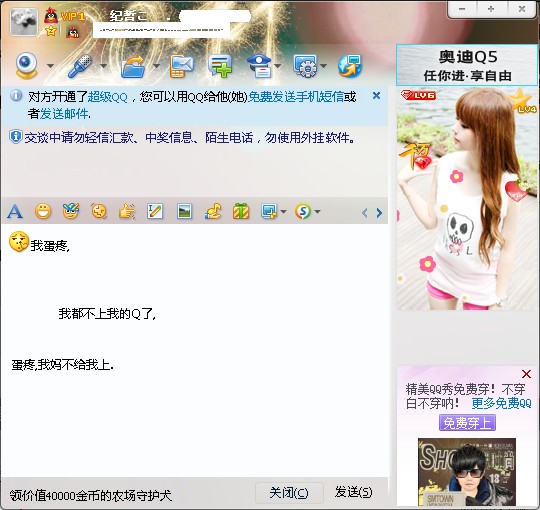Send a picture with the image icon
Viewport: 540px width, 510px height.
tap(184, 211)
